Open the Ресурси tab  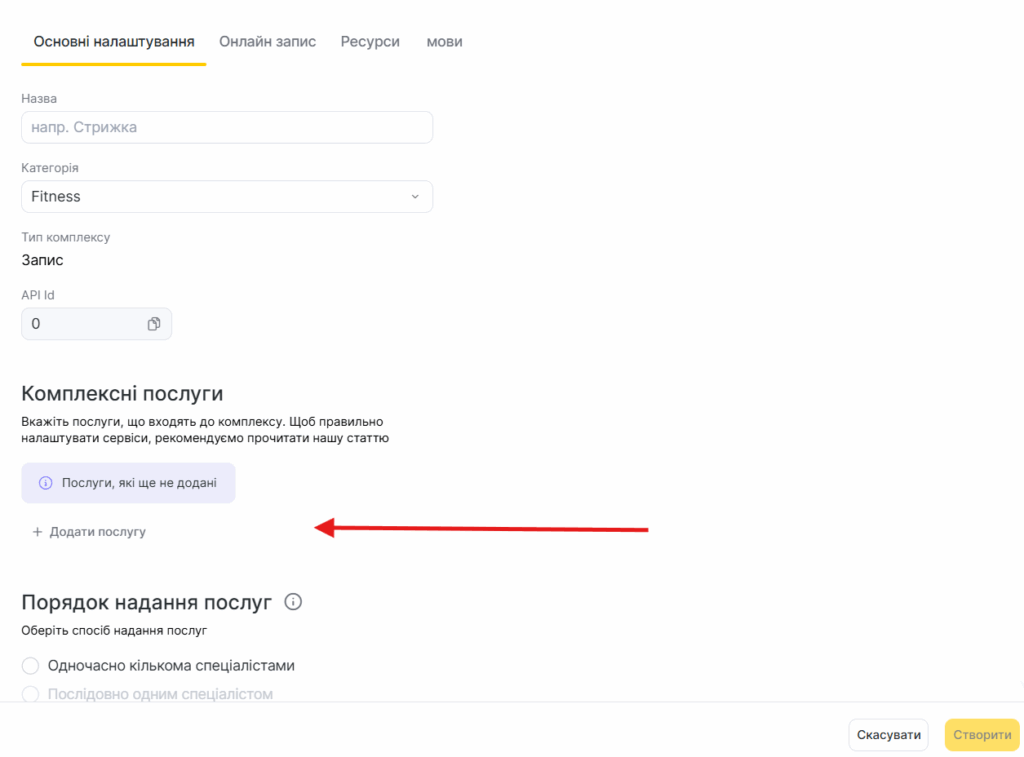click(370, 42)
